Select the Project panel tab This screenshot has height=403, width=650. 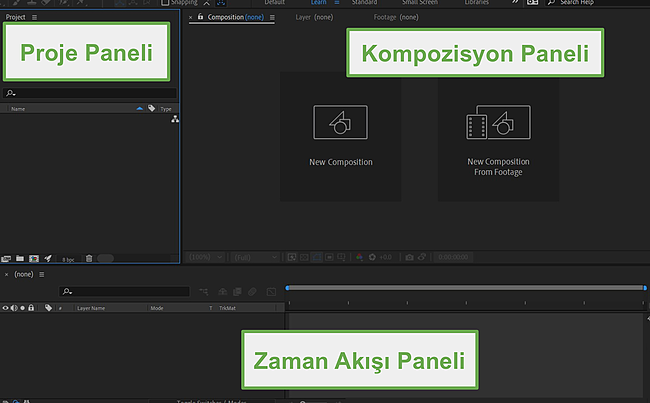pyautogui.click(x=15, y=17)
